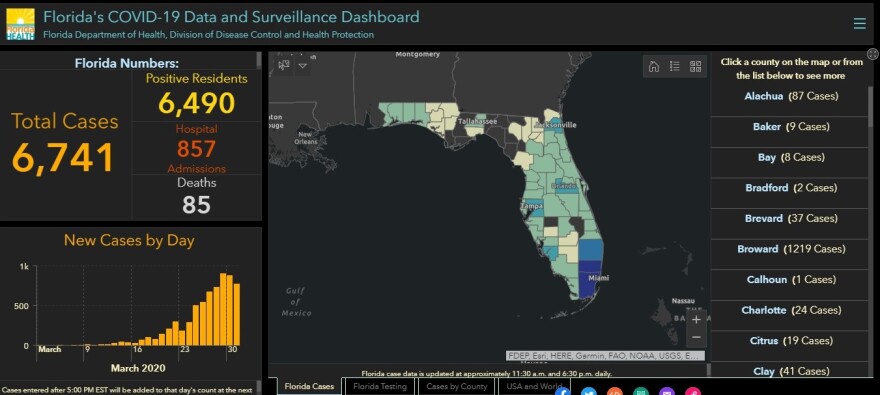Open the basemap gallery grid icon
The width and height of the screenshot is (880, 395).
695,67
